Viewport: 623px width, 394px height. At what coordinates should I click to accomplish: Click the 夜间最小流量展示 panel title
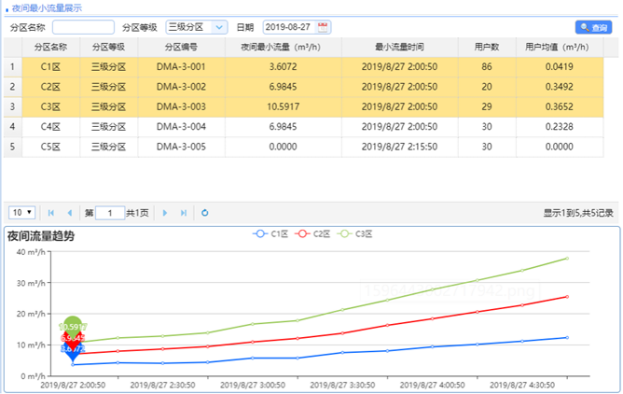point(47,8)
